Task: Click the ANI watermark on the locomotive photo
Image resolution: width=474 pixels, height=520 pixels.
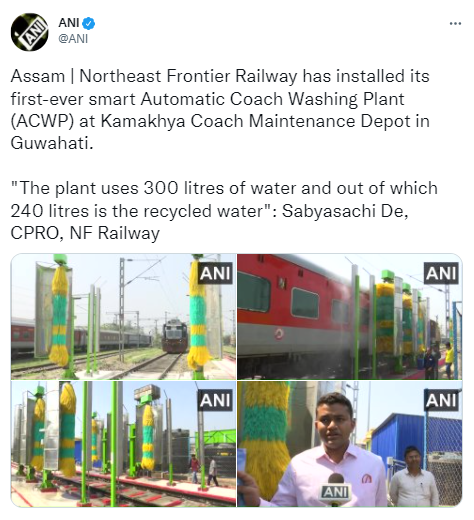Action: click(x=215, y=273)
